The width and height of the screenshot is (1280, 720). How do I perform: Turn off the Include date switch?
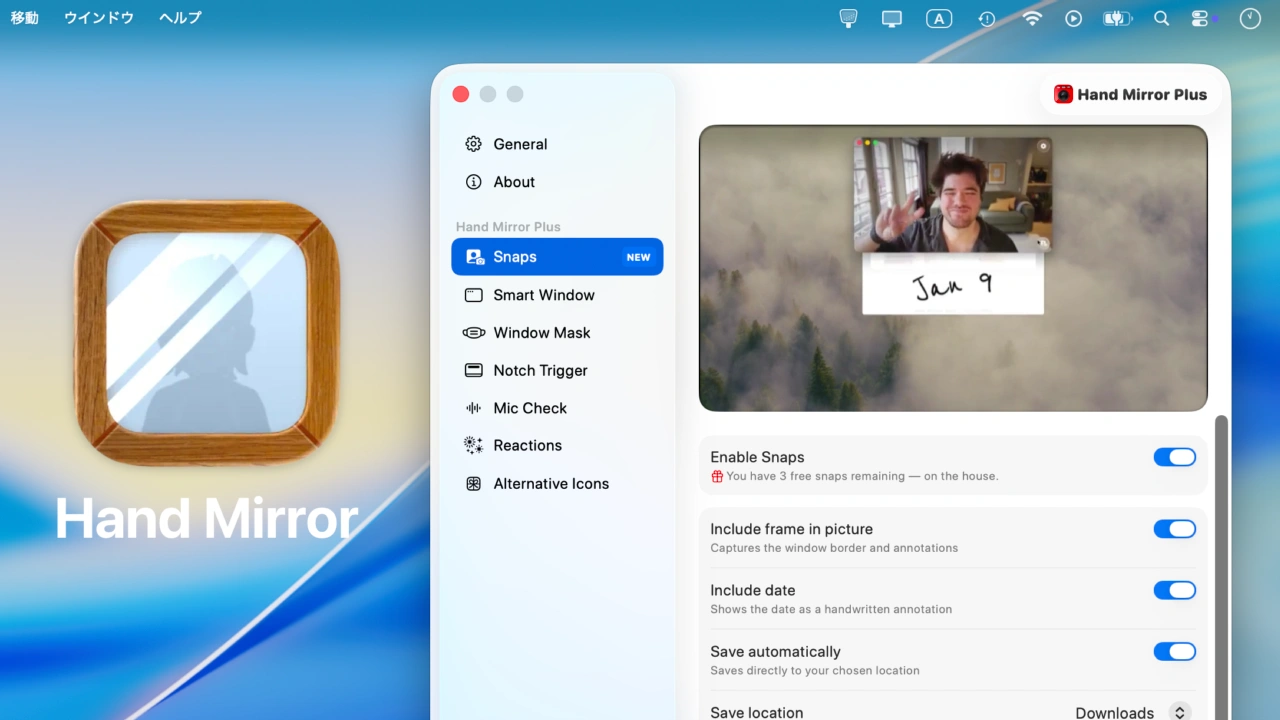coord(1174,590)
